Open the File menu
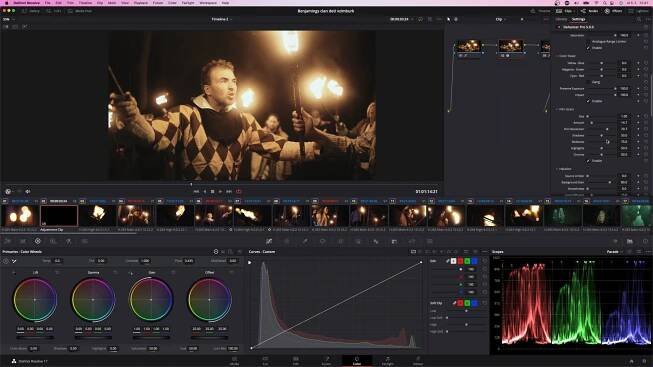653x367 pixels. pyautogui.click(x=47, y=2)
